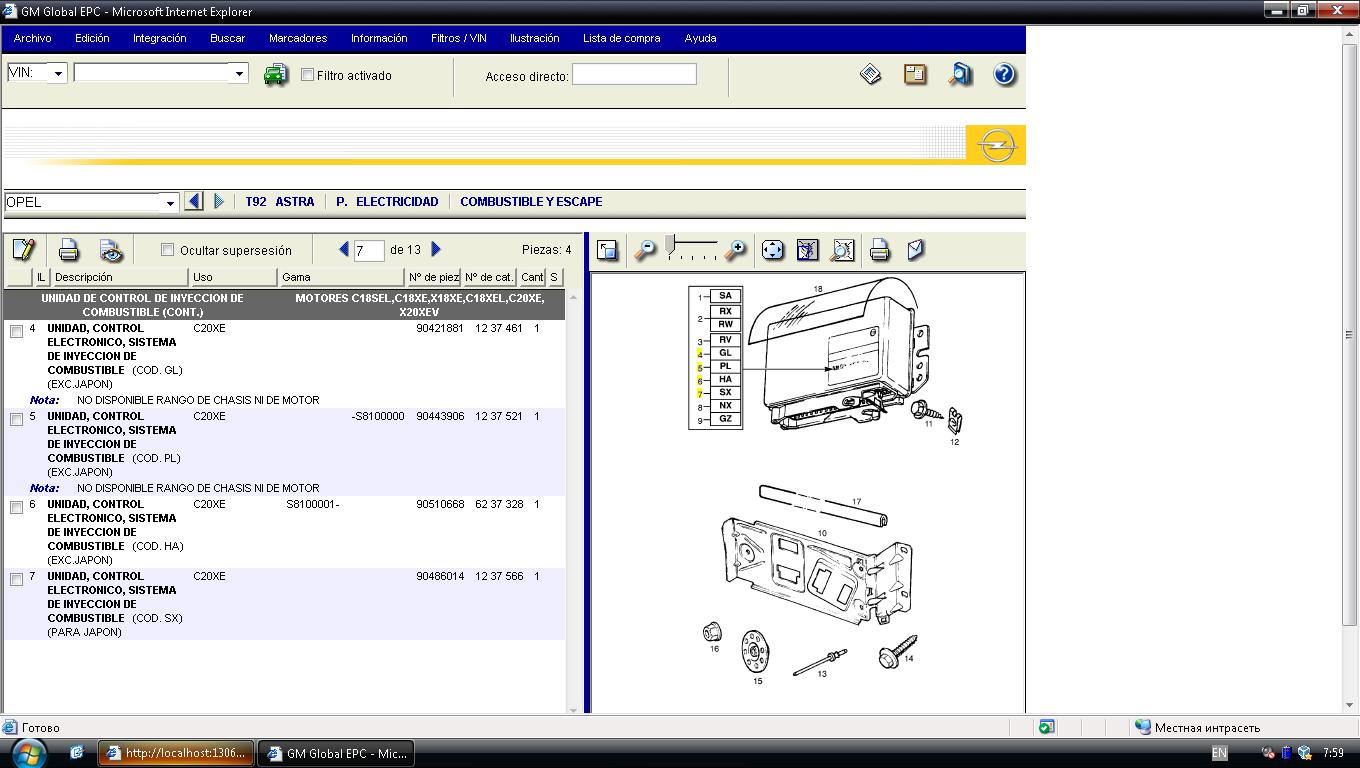The width and height of the screenshot is (1360, 768).
Task: Click the notepad with pencil icon
Action: point(23,249)
